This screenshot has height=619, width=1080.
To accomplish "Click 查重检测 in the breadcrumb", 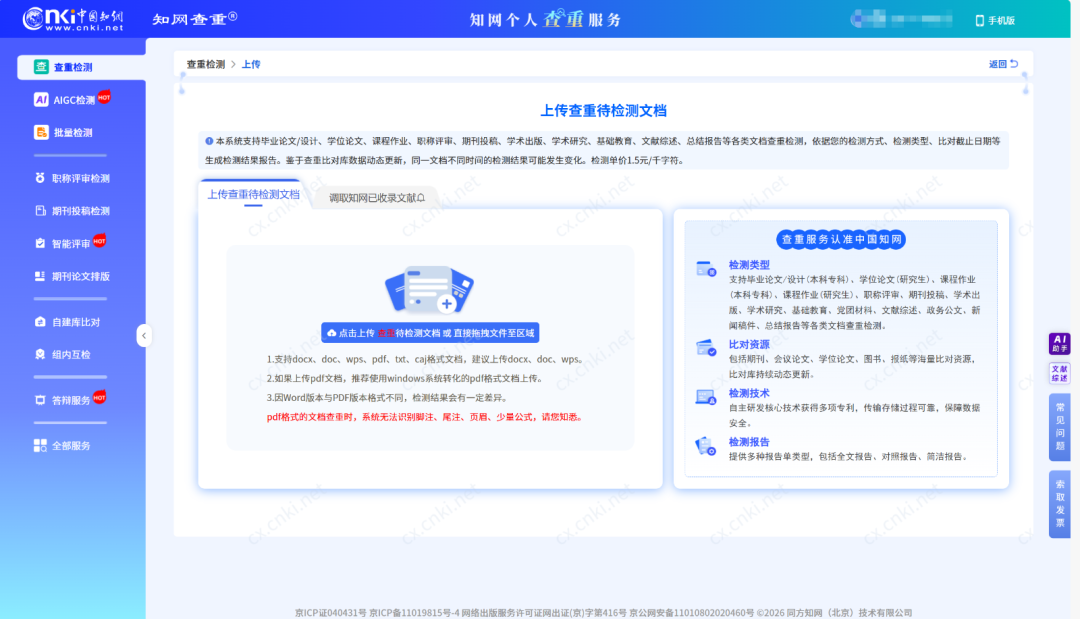I will (x=205, y=64).
